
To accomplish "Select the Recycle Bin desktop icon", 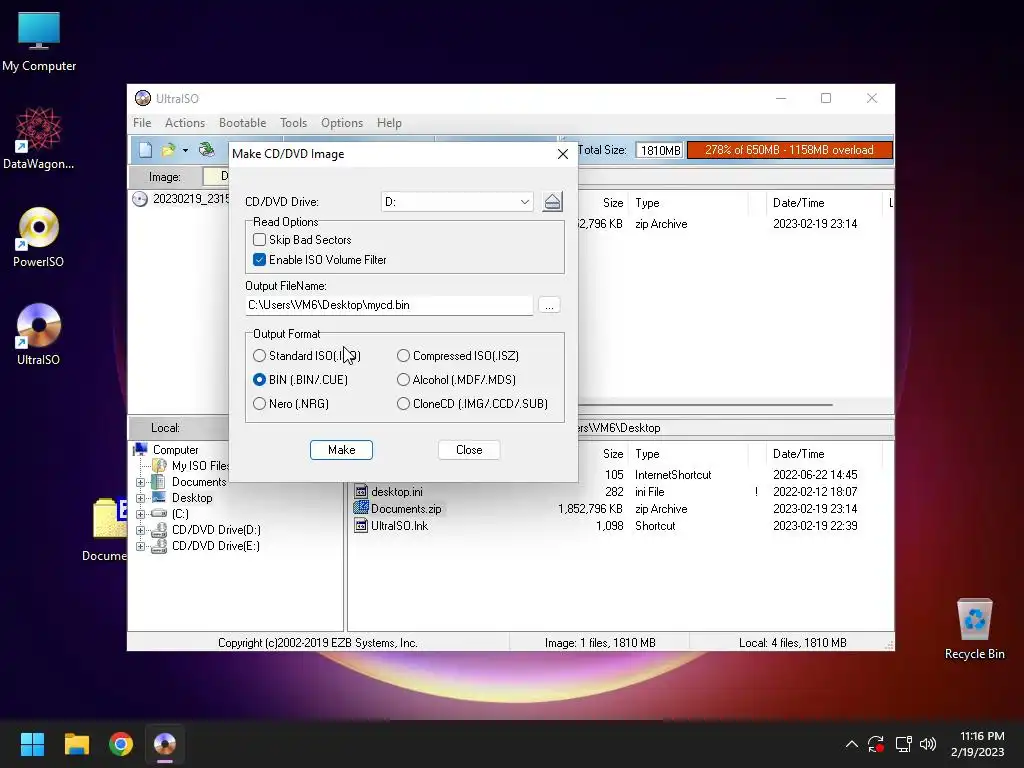I will point(974,629).
